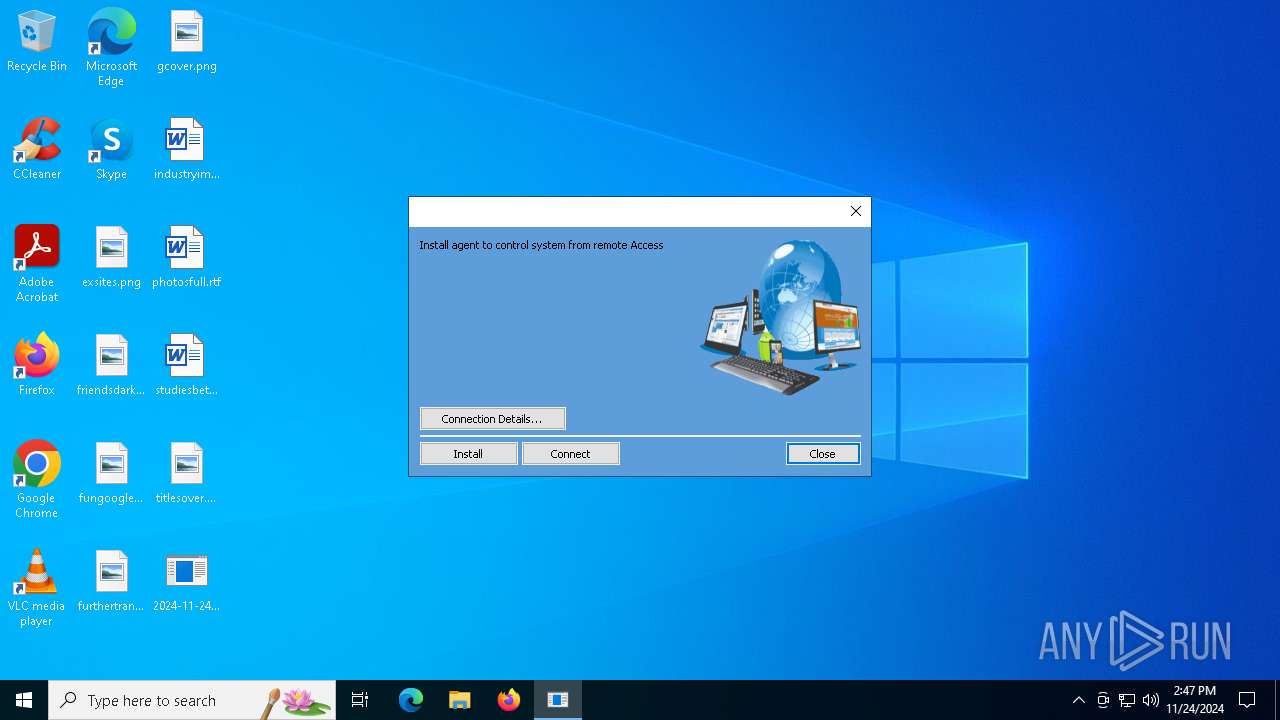Image resolution: width=1280 pixels, height=720 pixels.
Task: Launch Edge from the taskbar
Action: tap(411, 700)
